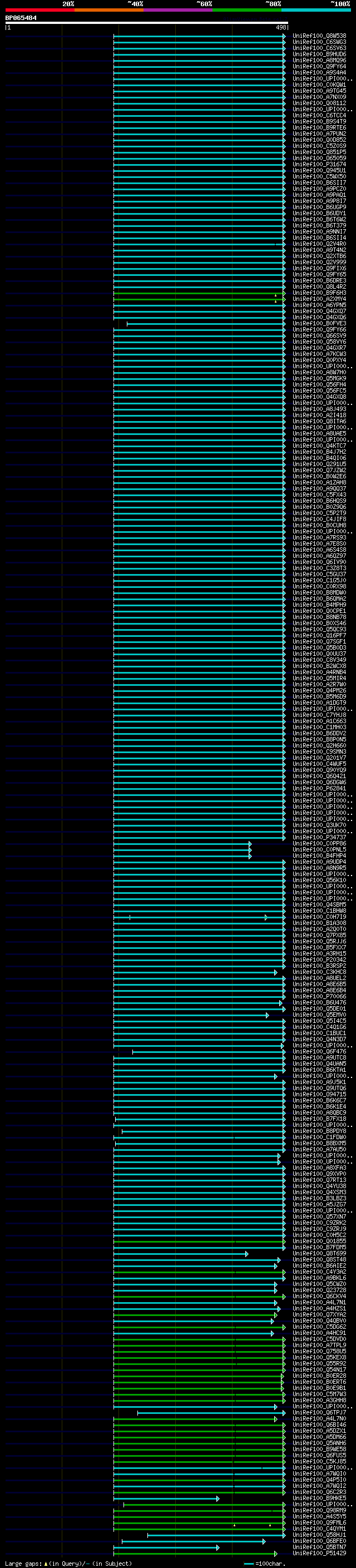This screenshot has height=1568, width=356.
Task: Click label UniRef100_B4FHP4
Action: [x=319, y=856]
